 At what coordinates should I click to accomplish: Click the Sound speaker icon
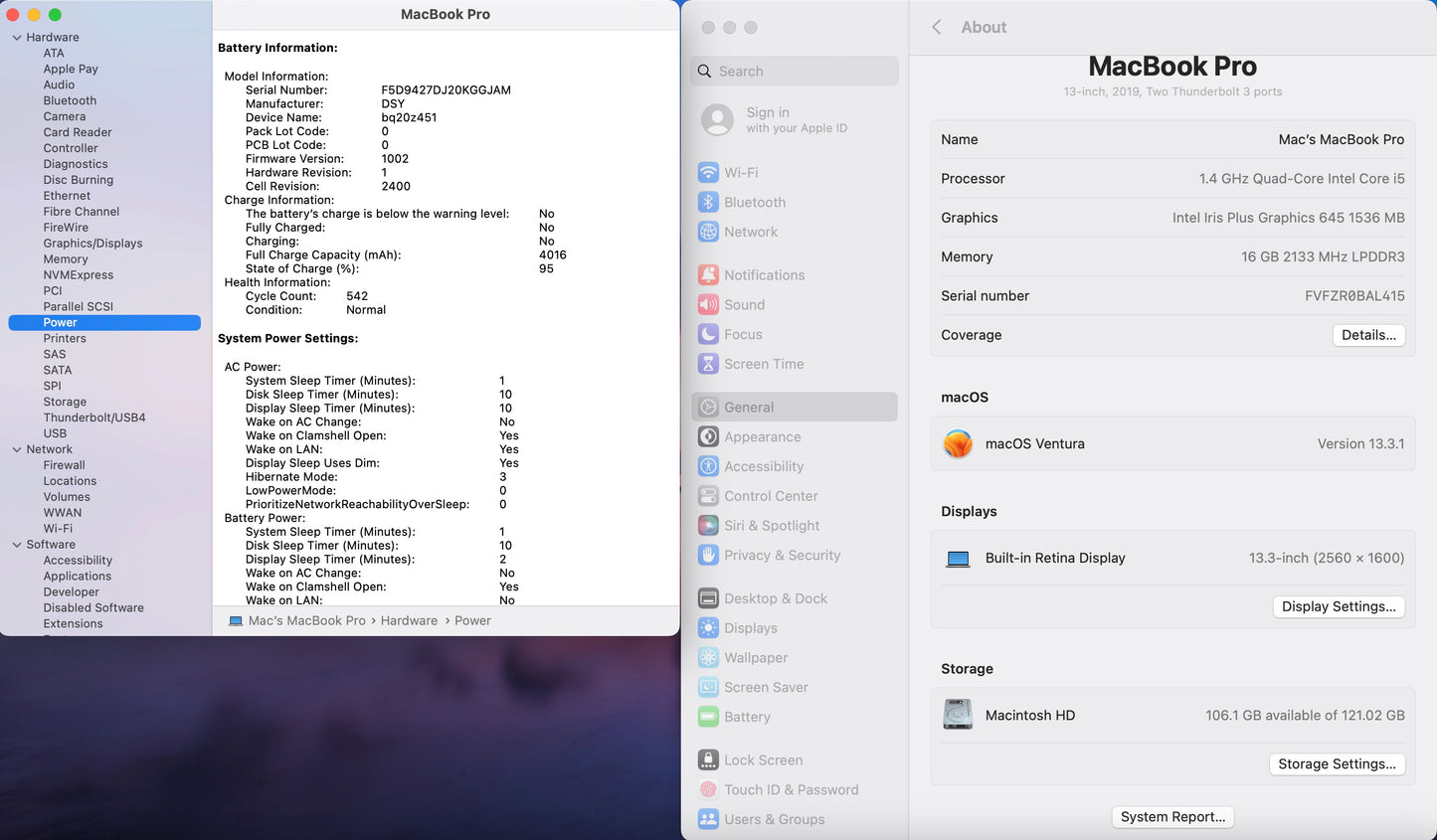(x=708, y=305)
